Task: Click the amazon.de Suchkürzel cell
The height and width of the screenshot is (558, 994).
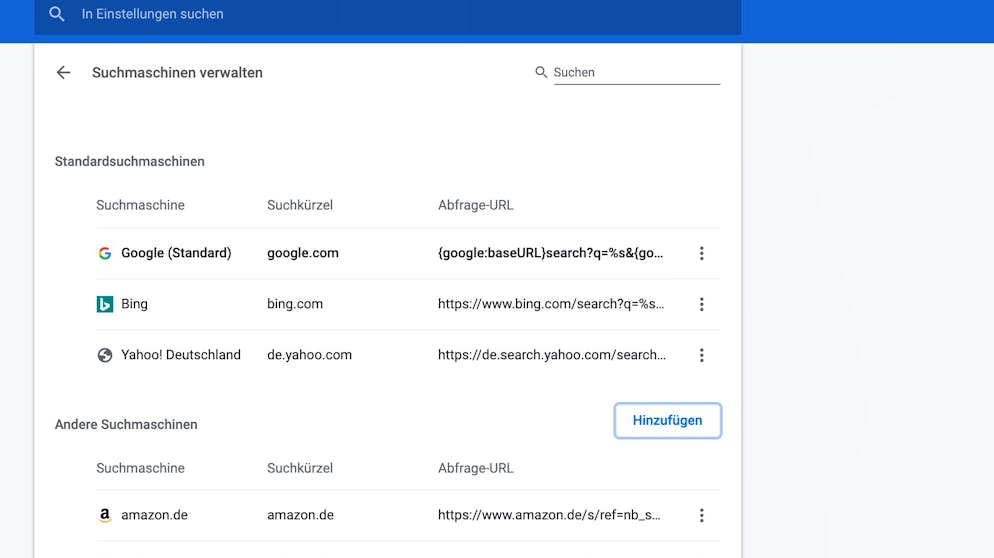Action: tap(300, 515)
